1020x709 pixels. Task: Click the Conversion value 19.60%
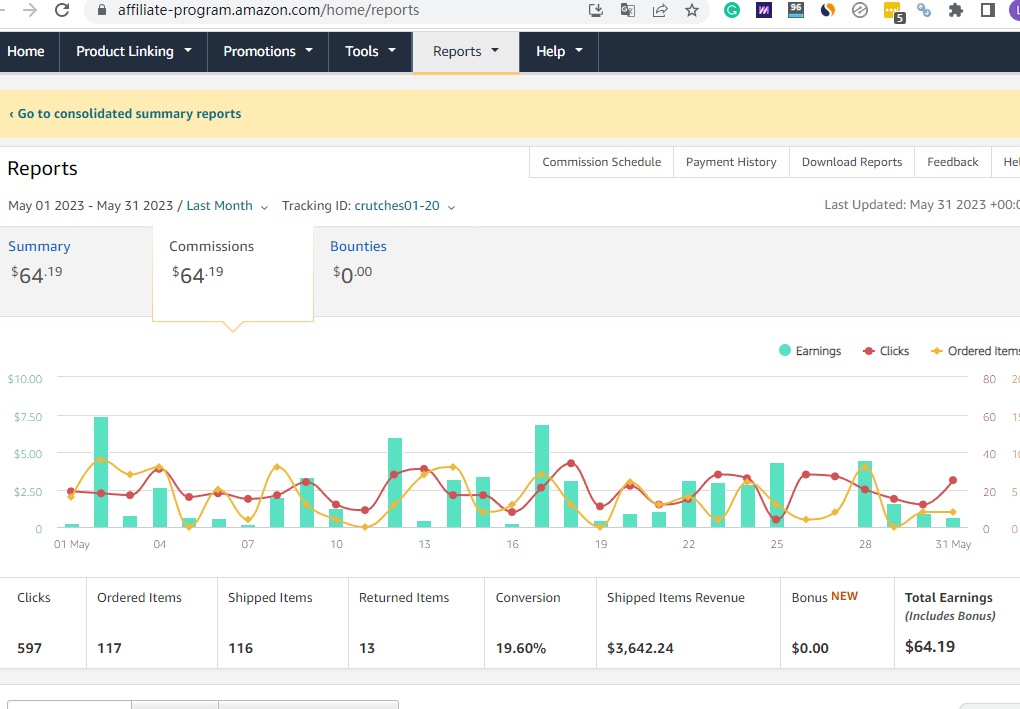pos(521,649)
